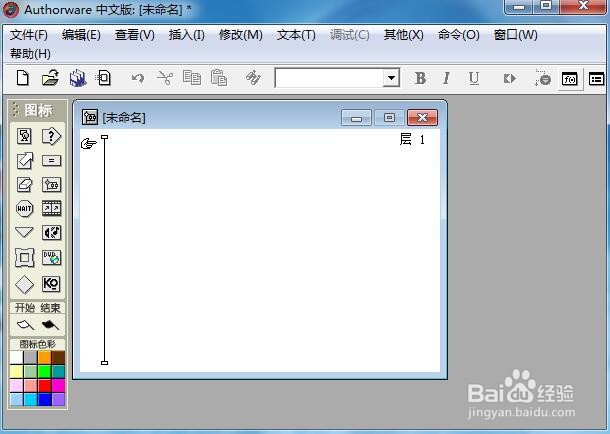Click the New file toolbar icon
Screen dimensions: 610x434
(x=23, y=78)
